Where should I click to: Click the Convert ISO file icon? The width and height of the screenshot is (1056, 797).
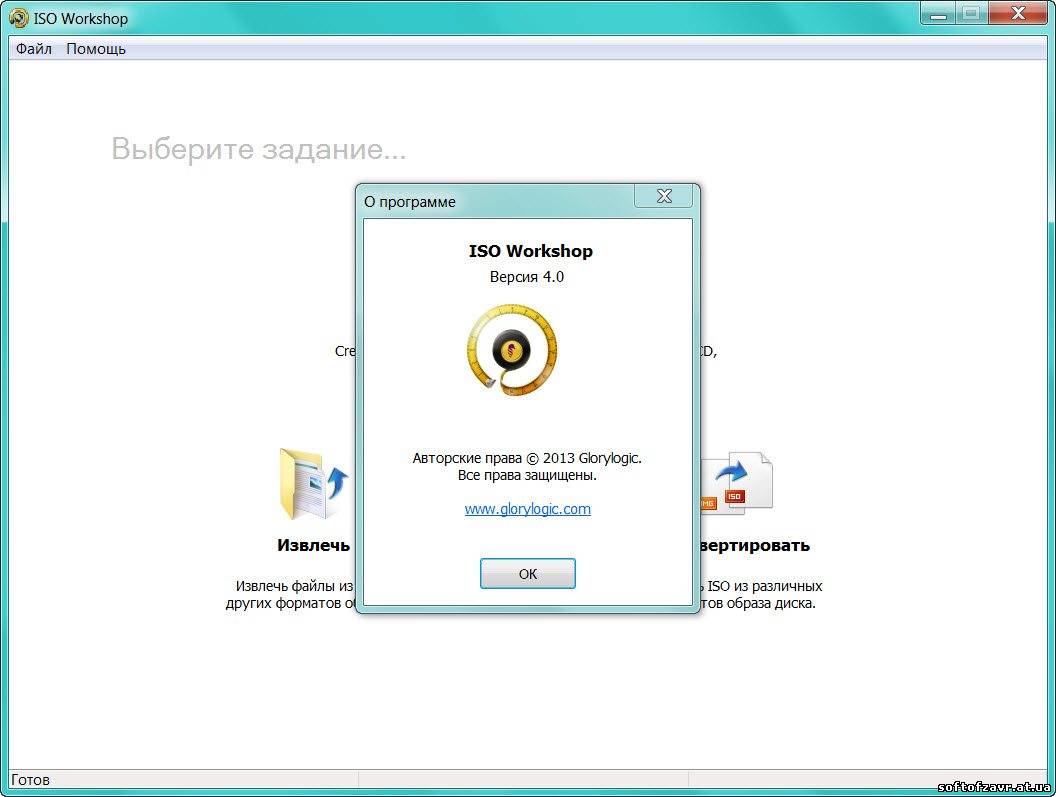(737, 484)
